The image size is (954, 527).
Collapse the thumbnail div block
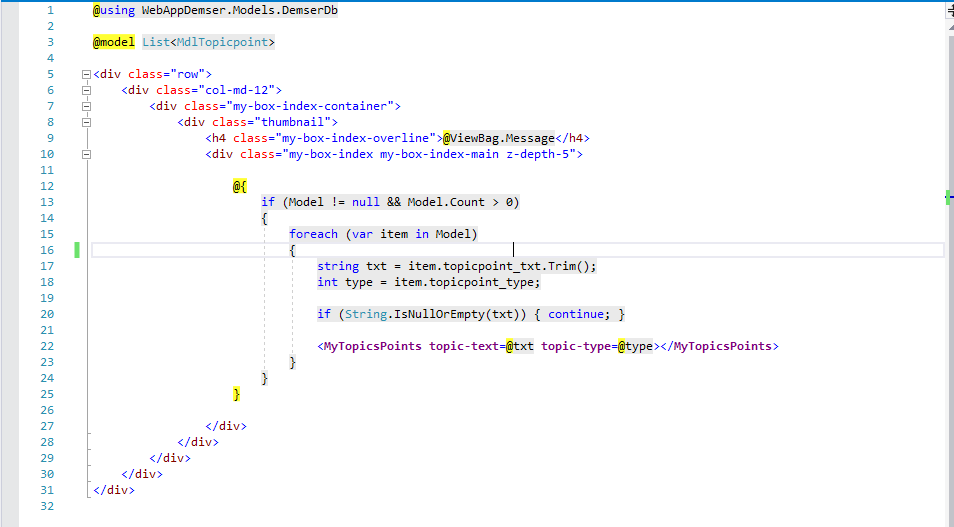[x=86, y=122]
